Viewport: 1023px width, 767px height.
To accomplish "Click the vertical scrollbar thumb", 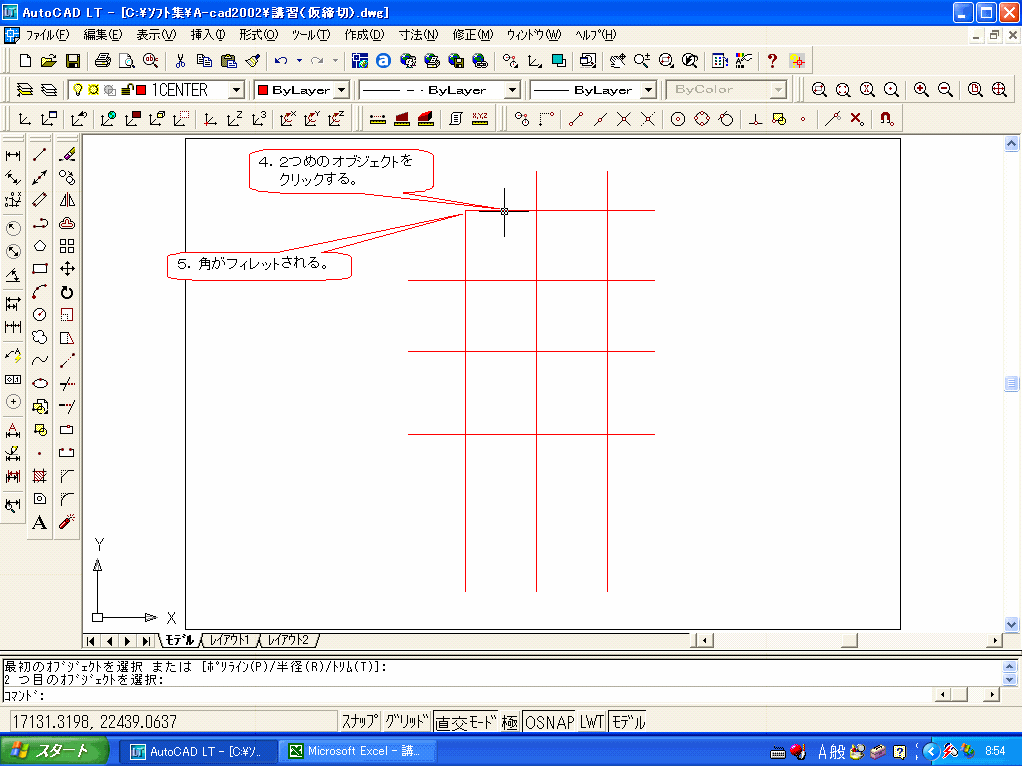I will point(1011,384).
